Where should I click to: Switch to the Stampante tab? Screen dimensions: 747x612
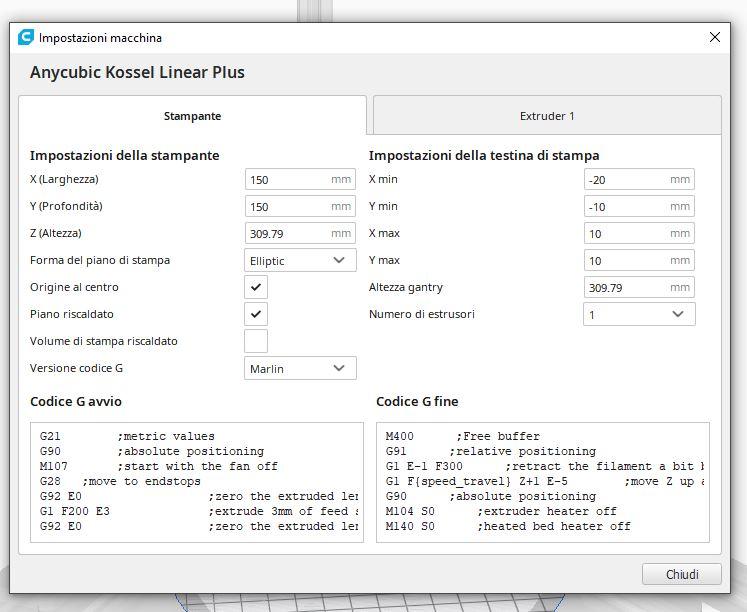click(x=192, y=116)
